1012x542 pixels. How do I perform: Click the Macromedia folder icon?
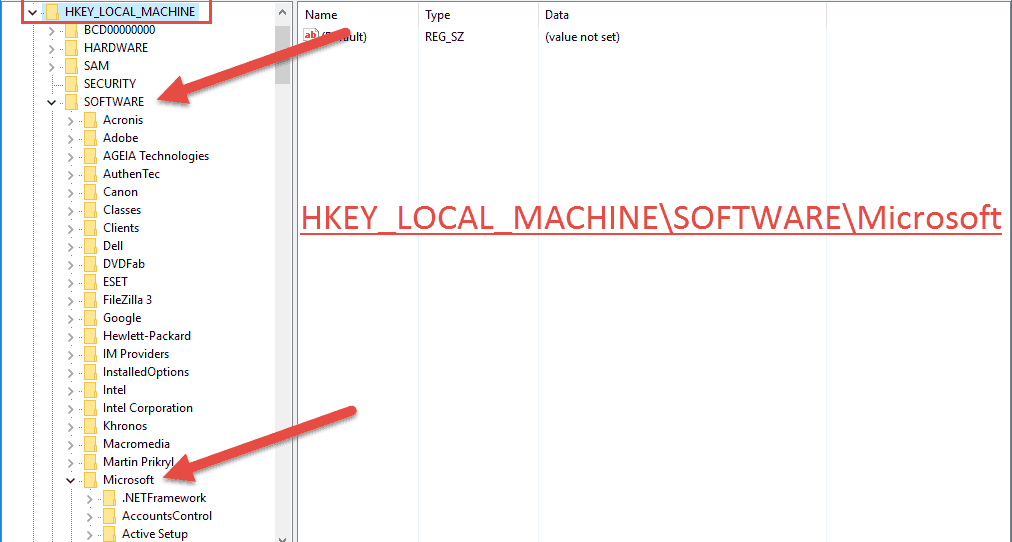90,444
